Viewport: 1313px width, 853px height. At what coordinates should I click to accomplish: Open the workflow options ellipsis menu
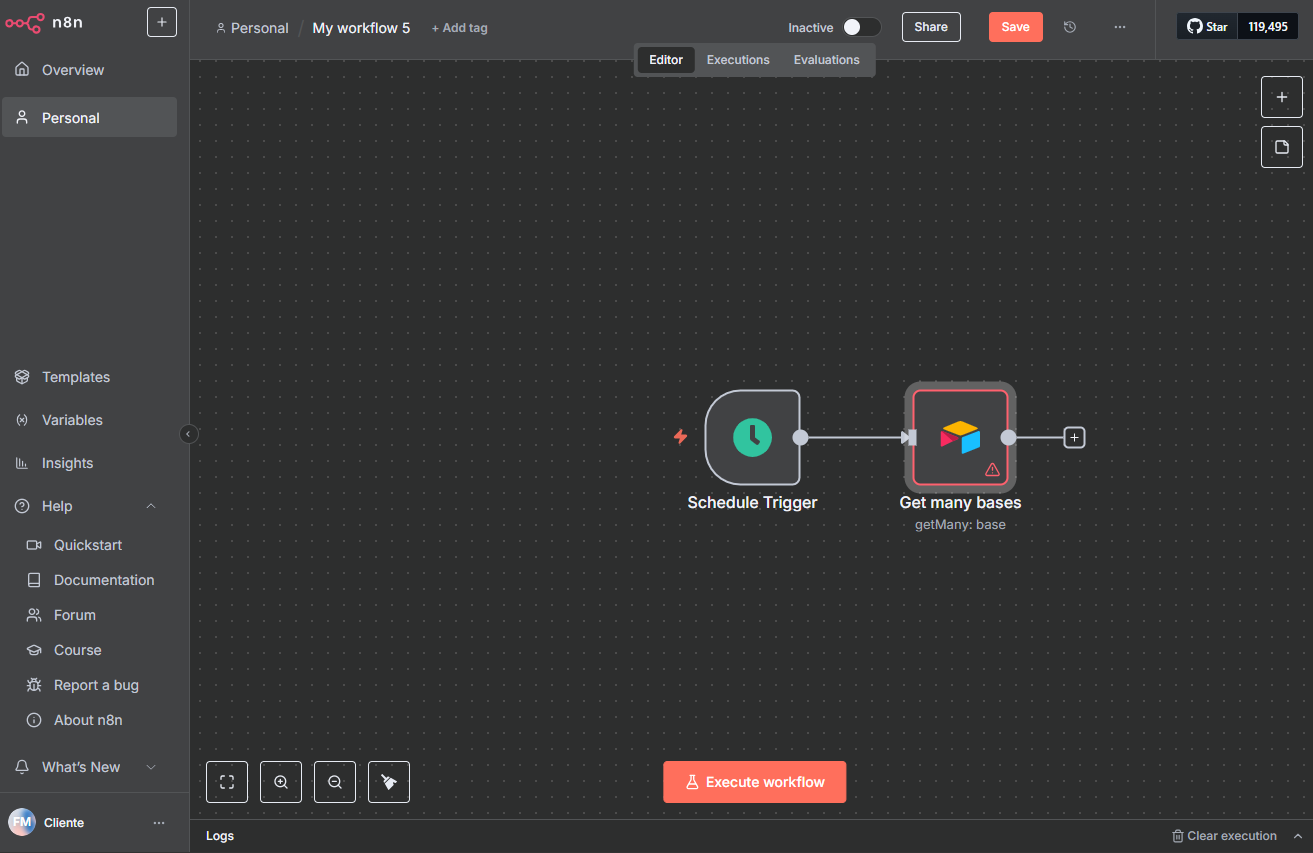tap(1120, 27)
